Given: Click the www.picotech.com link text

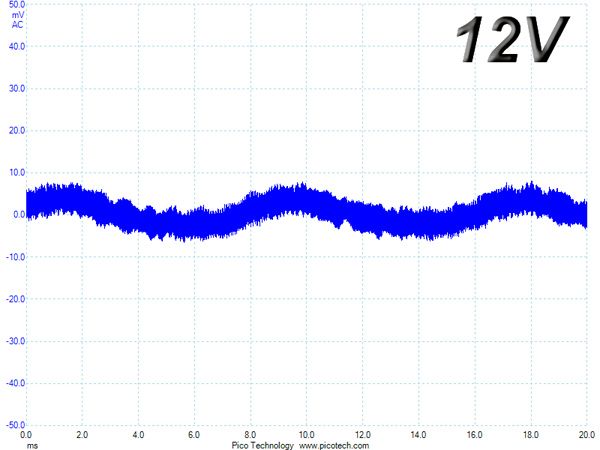Looking at the screenshot, I should tap(334, 445).
